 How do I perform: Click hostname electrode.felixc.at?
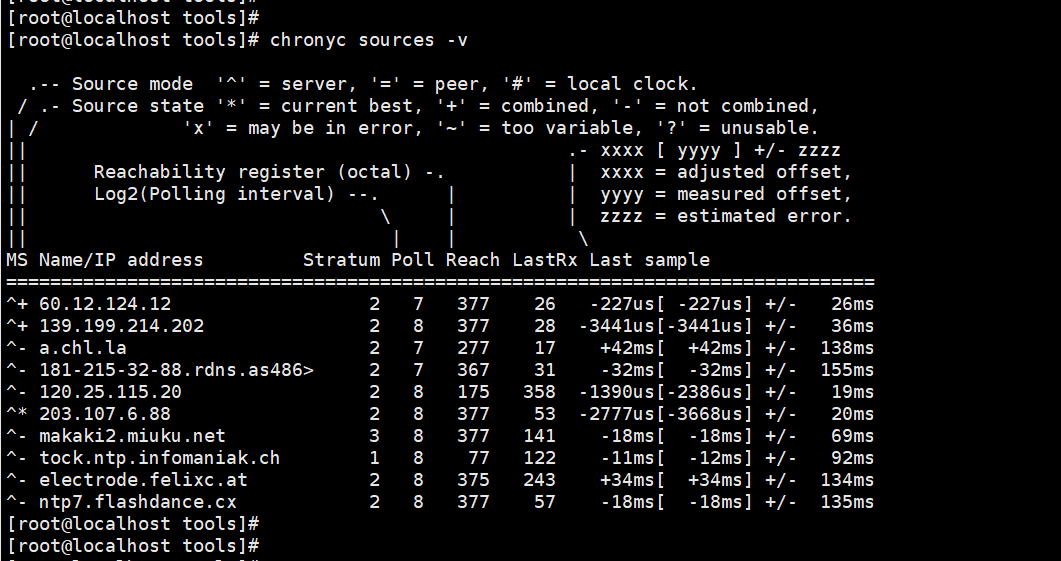[x=143, y=480]
